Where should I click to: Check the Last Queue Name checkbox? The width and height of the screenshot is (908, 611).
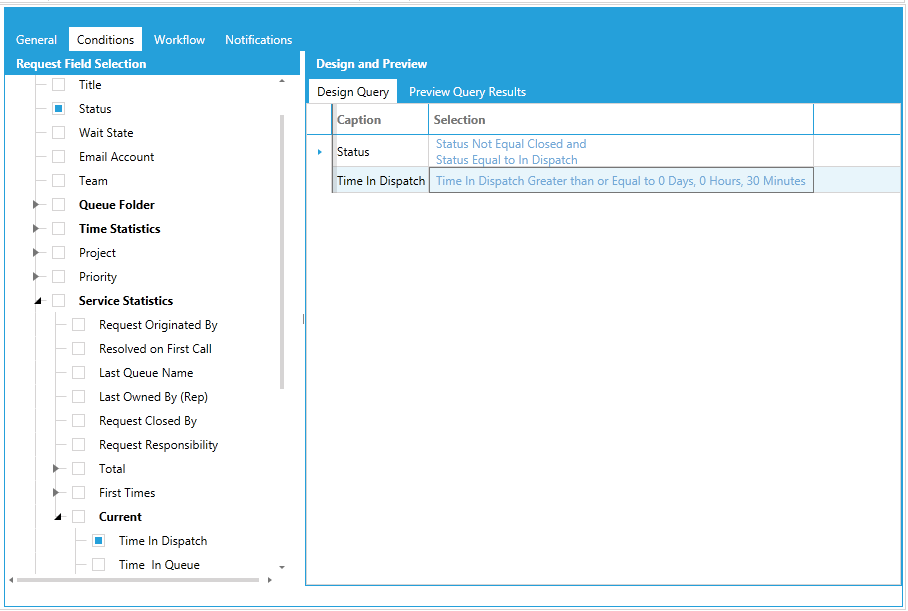(79, 372)
